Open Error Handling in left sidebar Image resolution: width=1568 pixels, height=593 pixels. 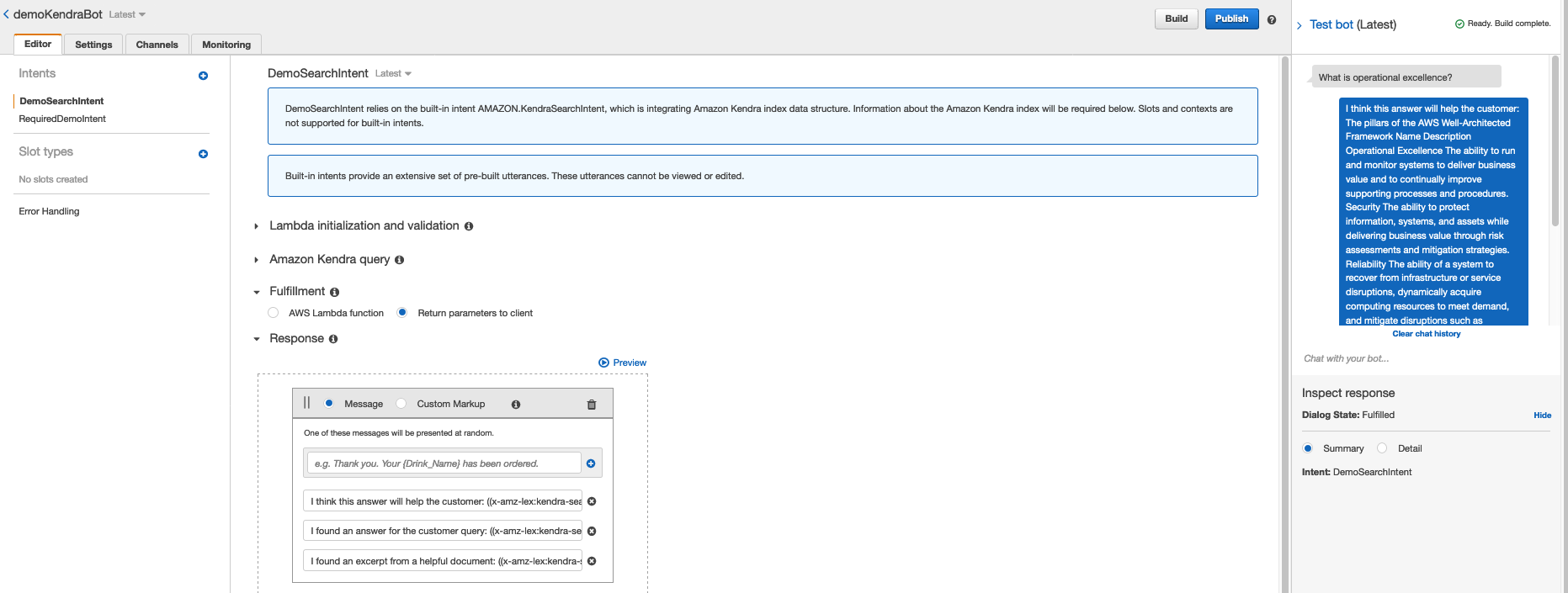click(x=49, y=211)
